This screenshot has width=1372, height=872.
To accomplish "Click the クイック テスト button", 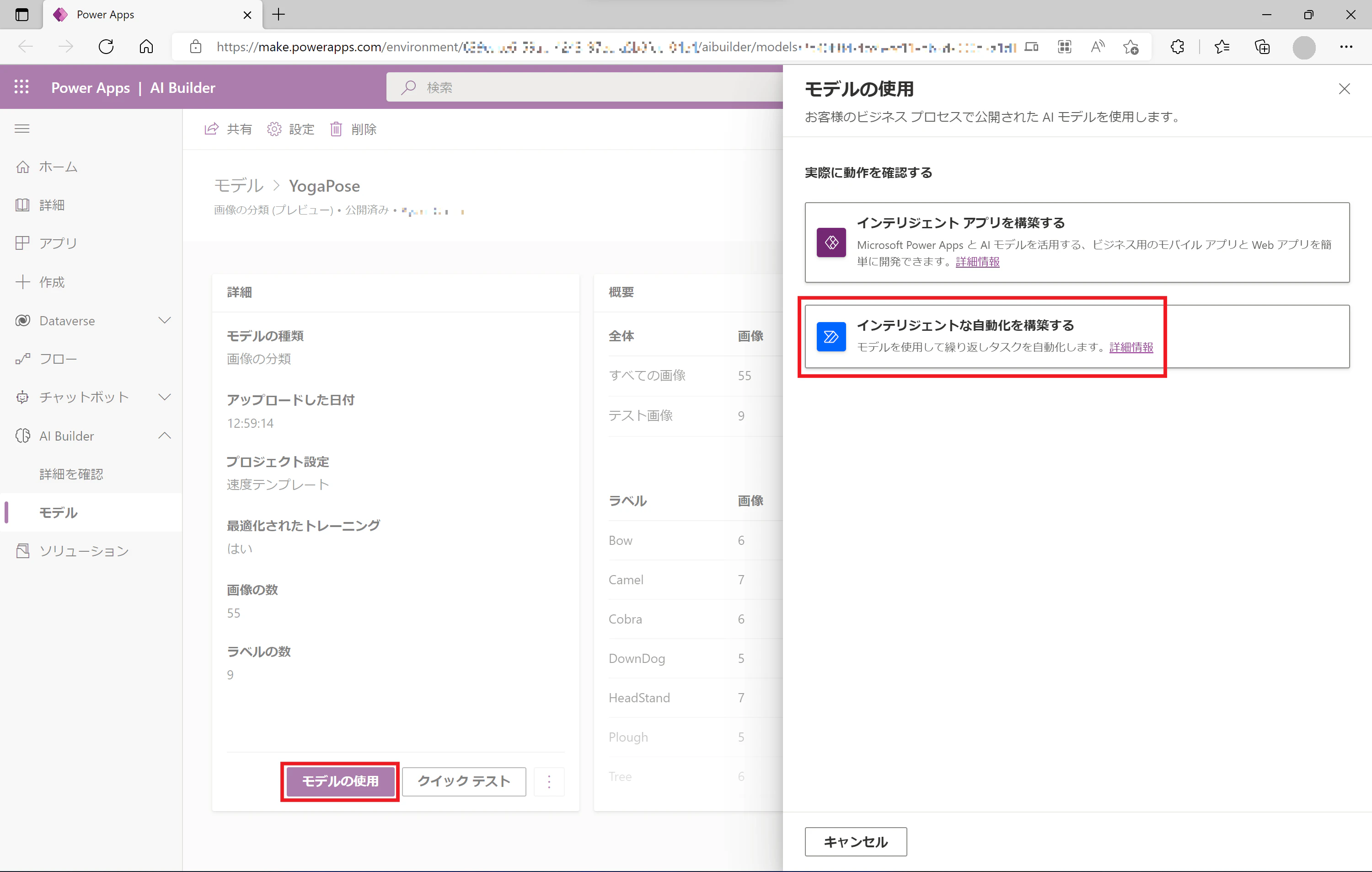I will (464, 781).
